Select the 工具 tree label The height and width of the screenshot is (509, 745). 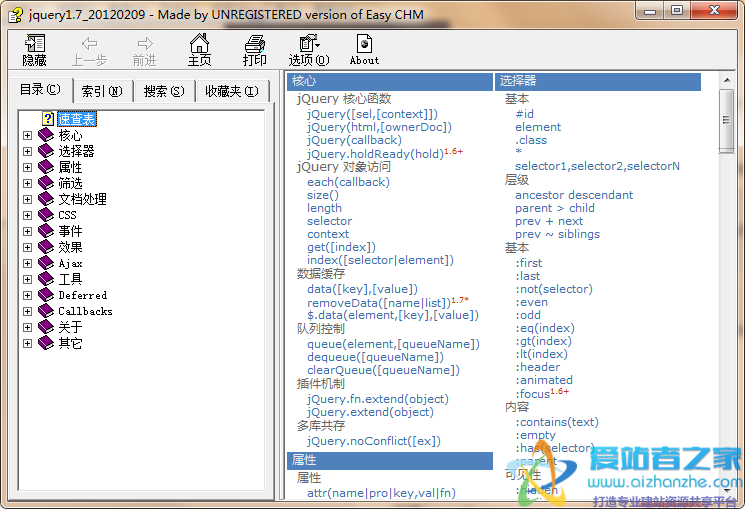[70, 279]
